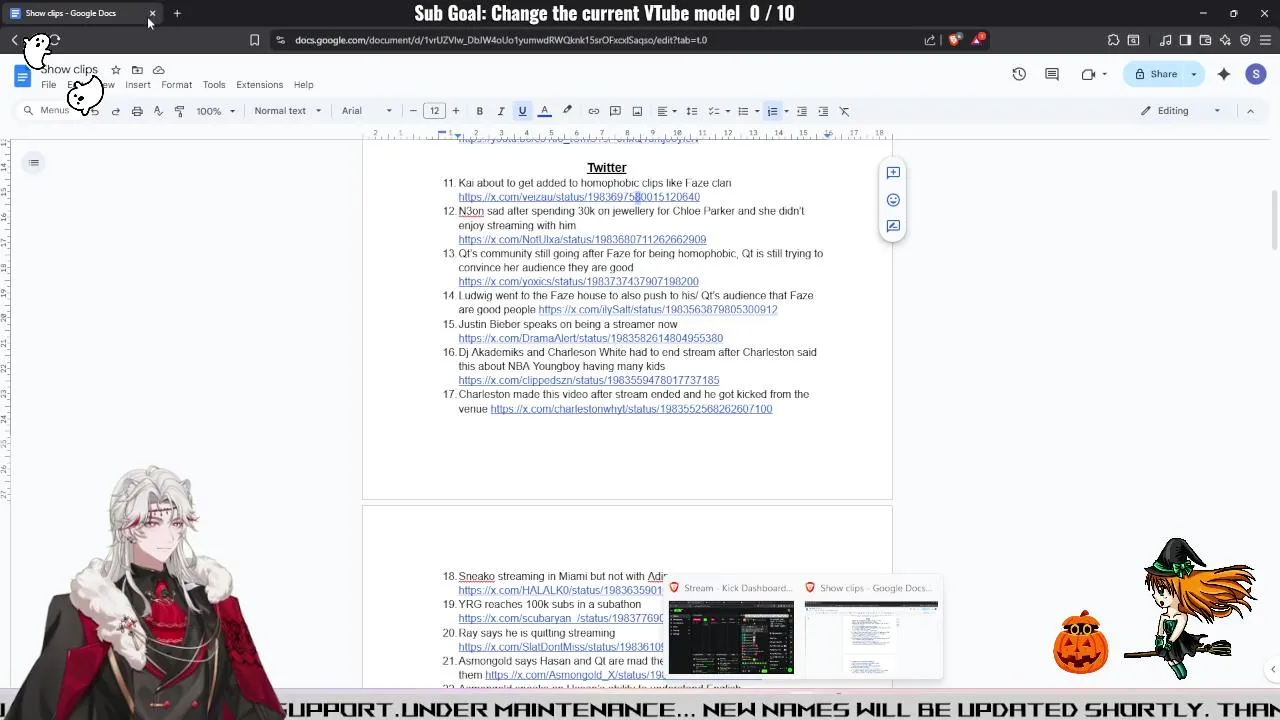This screenshot has width=1280, height=720.
Task: Print the document
Action: pyautogui.click(x=137, y=111)
